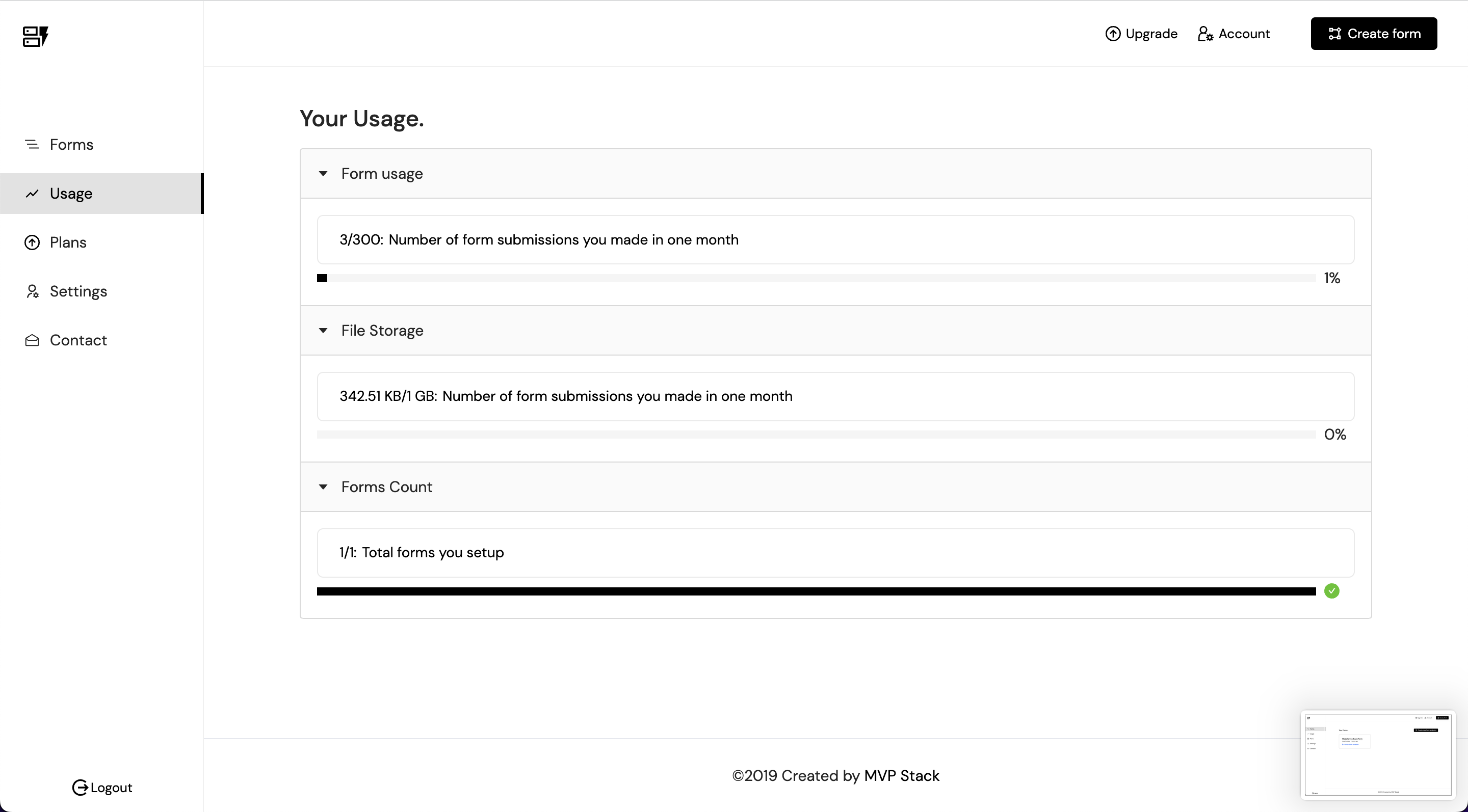The height and width of the screenshot is (812, 1468).
Task: Click the MVP Stack link in the footer
Action: 902,775
